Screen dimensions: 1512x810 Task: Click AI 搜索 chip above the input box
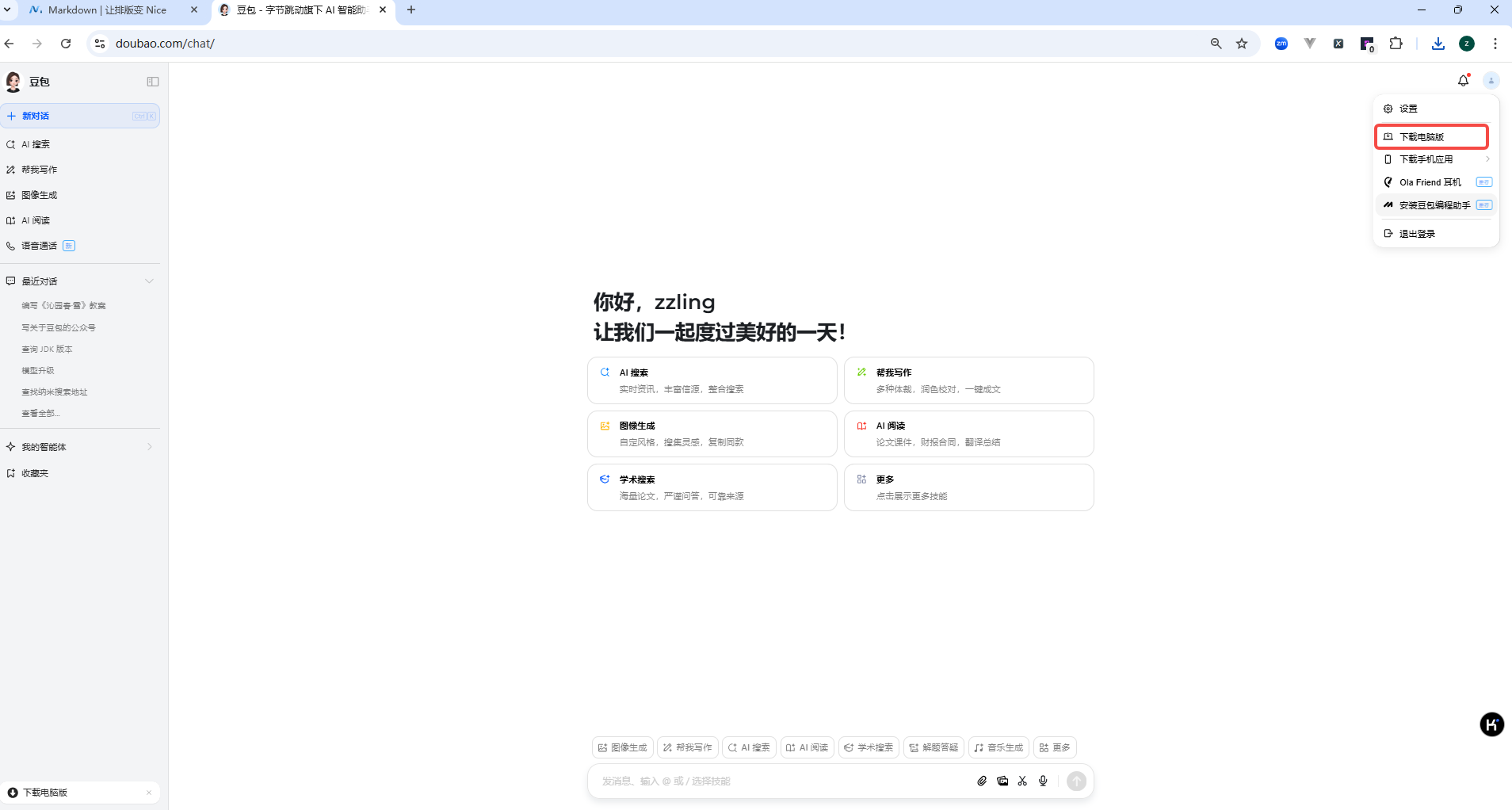tap(749, 747)
